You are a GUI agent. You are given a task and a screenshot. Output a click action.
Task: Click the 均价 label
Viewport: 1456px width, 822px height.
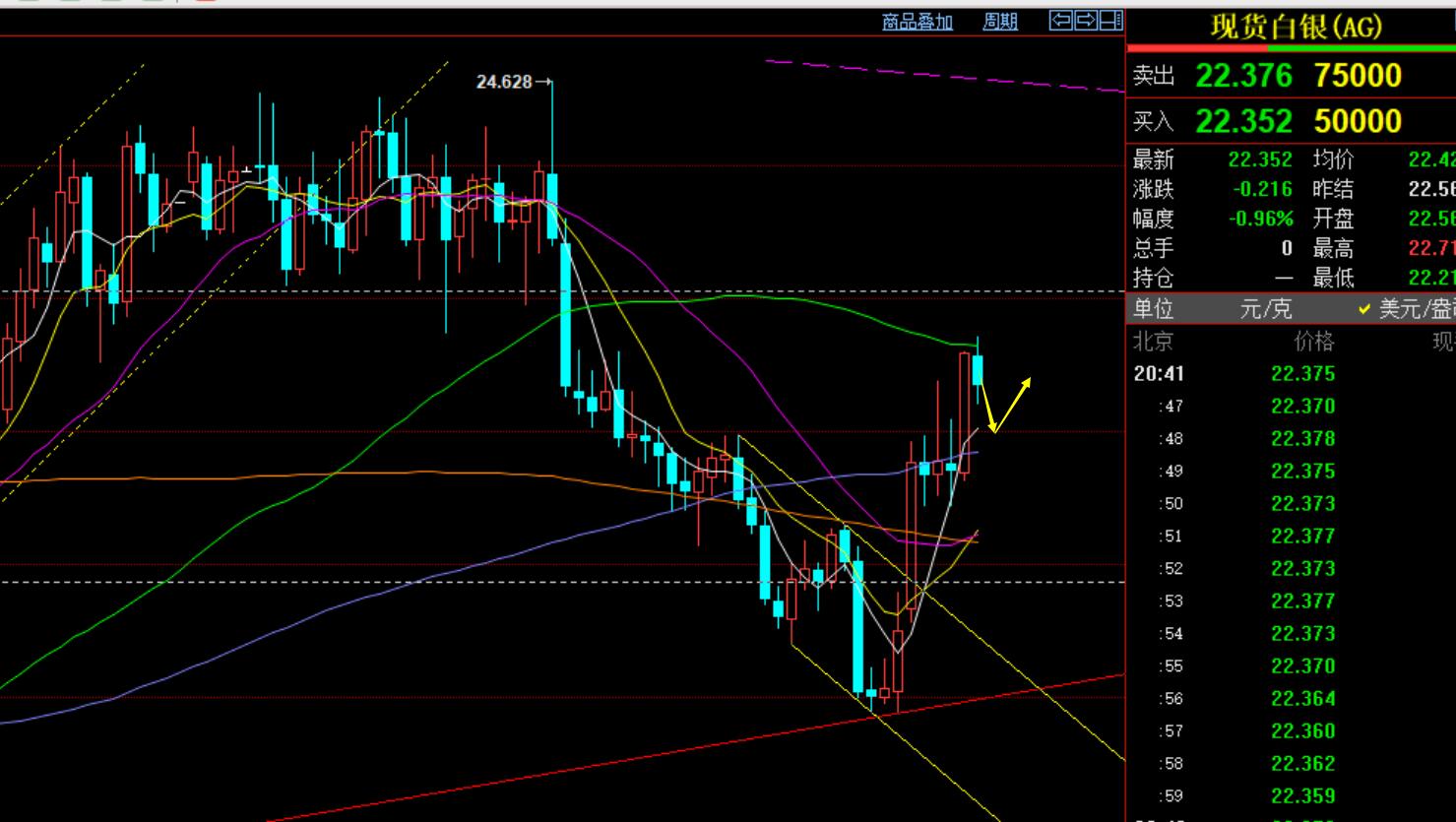point(1333,159)
